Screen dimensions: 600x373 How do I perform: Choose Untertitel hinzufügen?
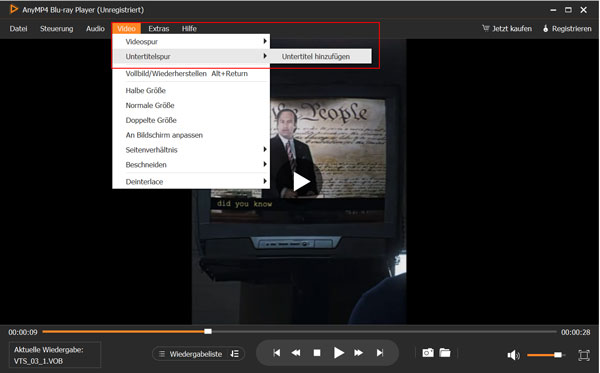coord(321,56)
